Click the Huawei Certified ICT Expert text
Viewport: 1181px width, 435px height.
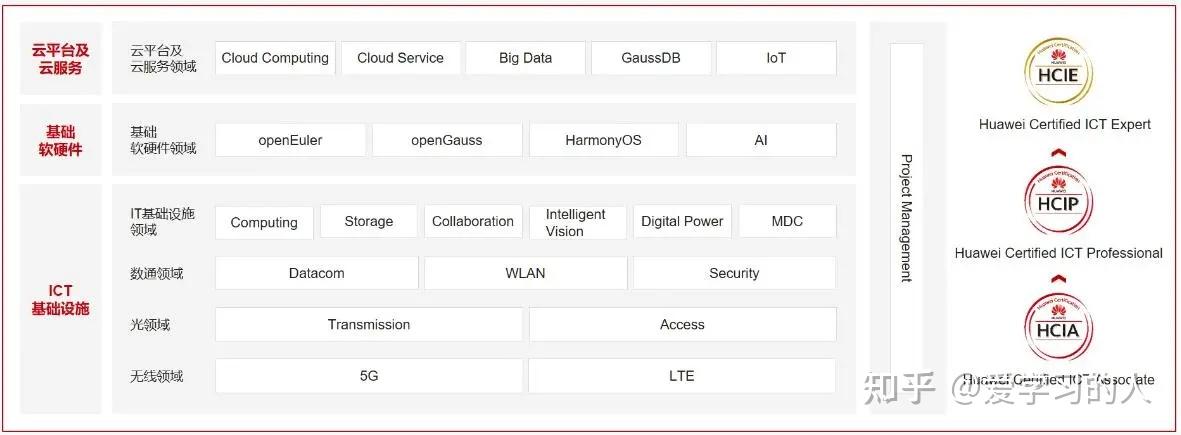tap(1065, 125)
